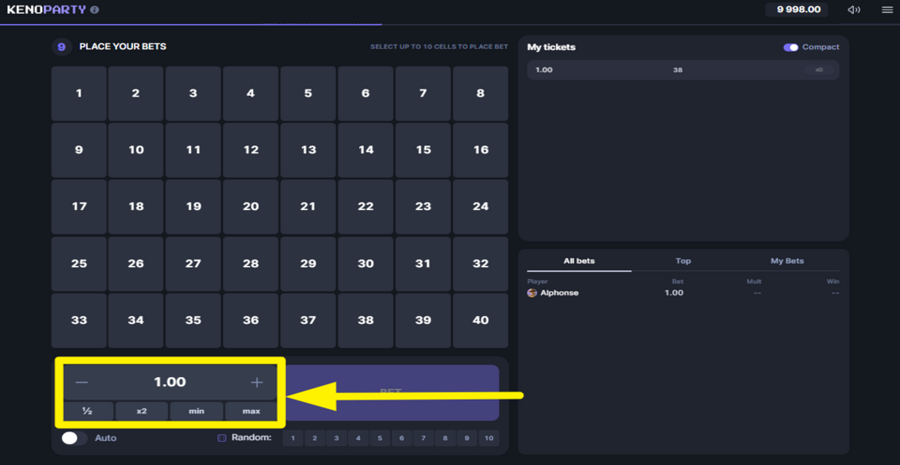Select cell number 35
The image size is (900, 465).
(193, 320)
